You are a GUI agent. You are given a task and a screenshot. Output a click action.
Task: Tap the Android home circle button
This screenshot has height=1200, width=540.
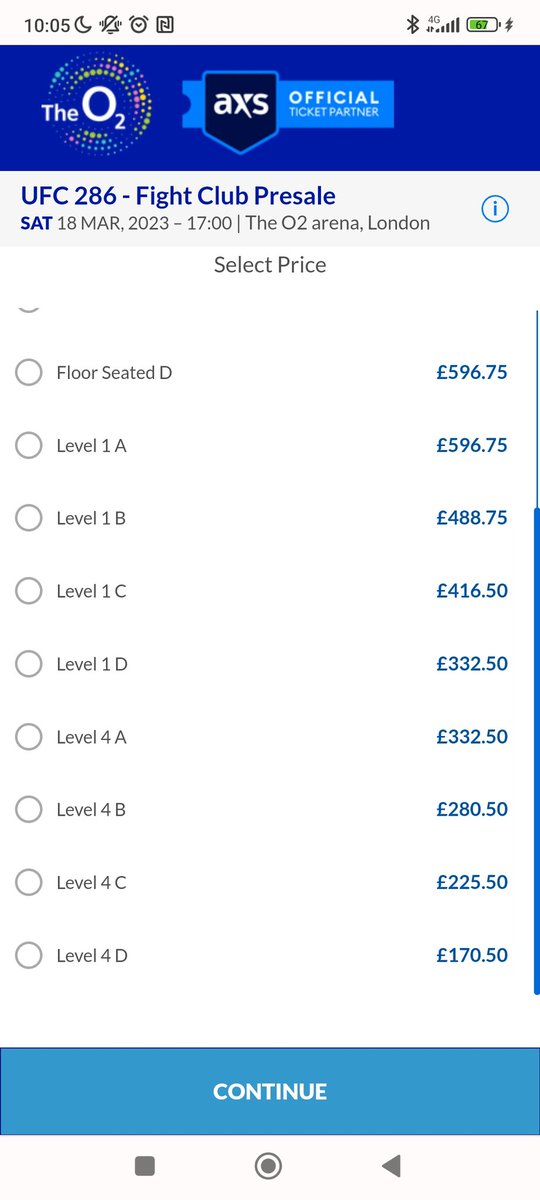[x=268, y=1165]
